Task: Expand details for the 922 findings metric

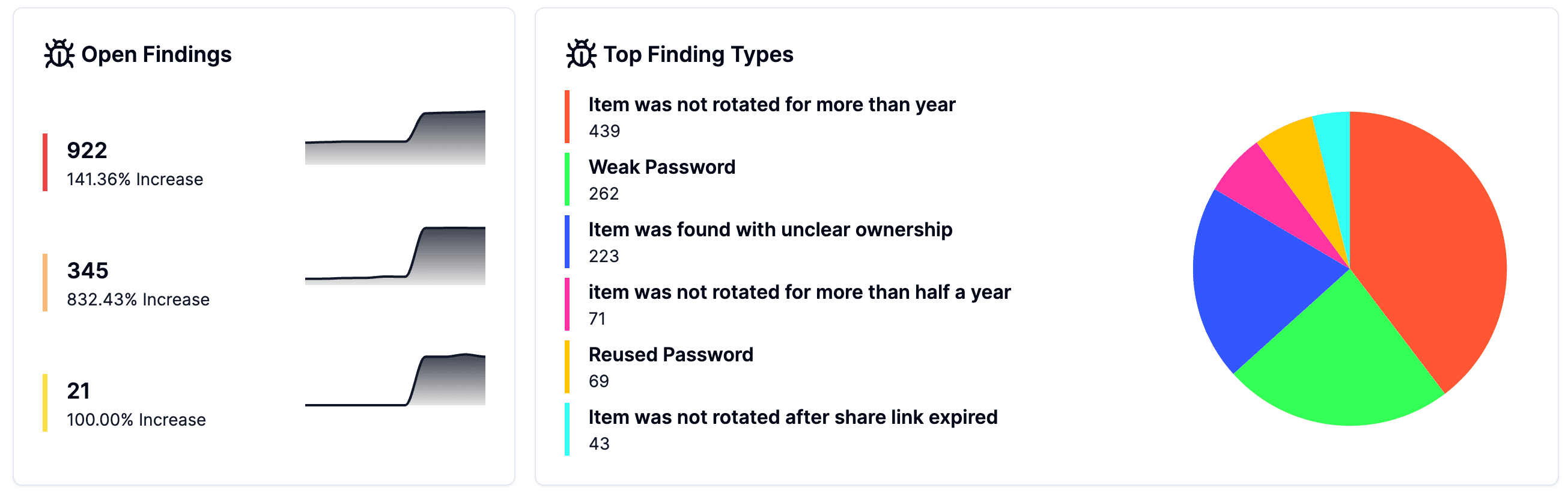Action: 86,150
